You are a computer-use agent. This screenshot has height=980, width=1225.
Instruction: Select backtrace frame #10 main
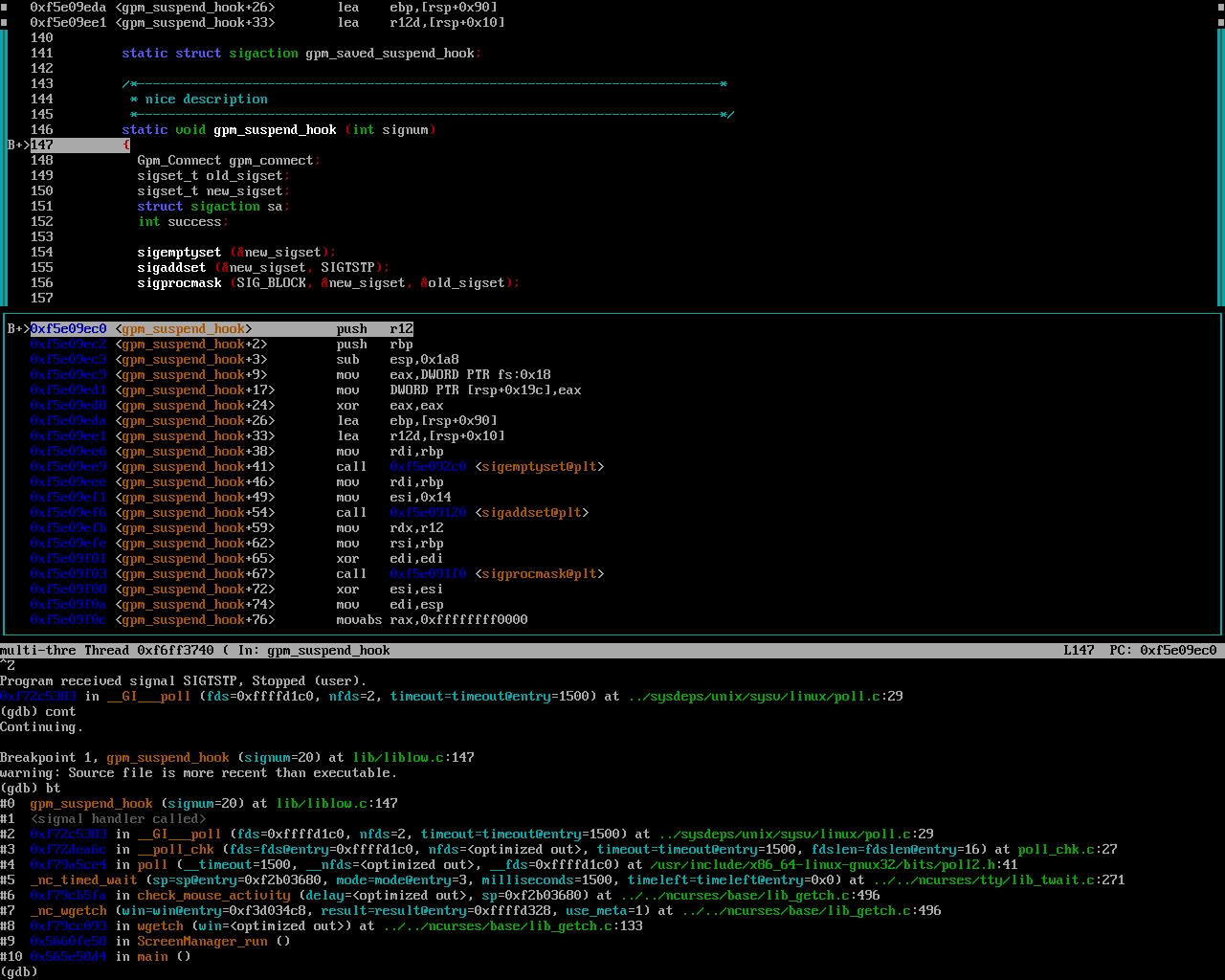pos(152,957)
